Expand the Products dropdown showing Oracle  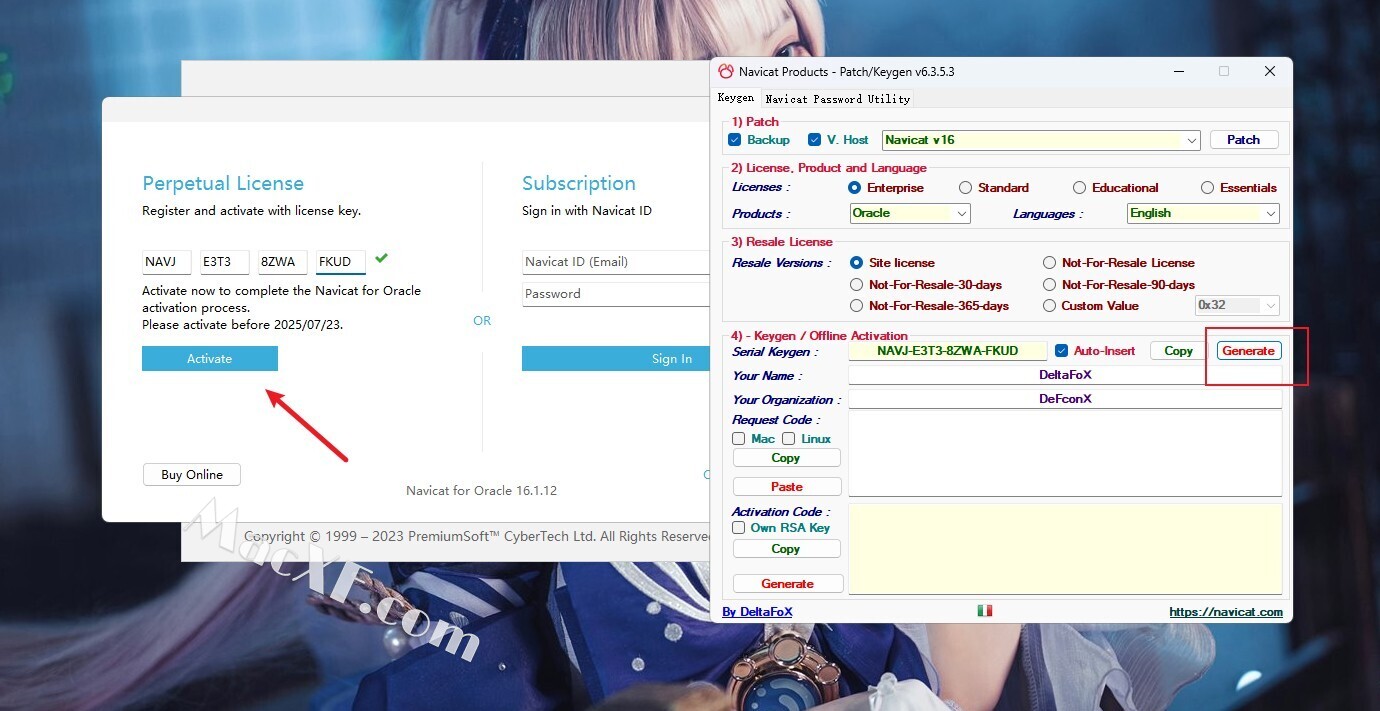(x=910, y=213)
